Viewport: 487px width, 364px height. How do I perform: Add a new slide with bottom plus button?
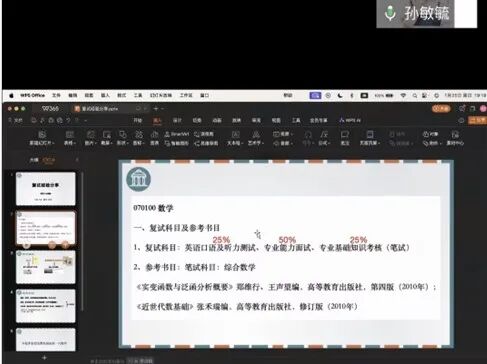(44, 358)
